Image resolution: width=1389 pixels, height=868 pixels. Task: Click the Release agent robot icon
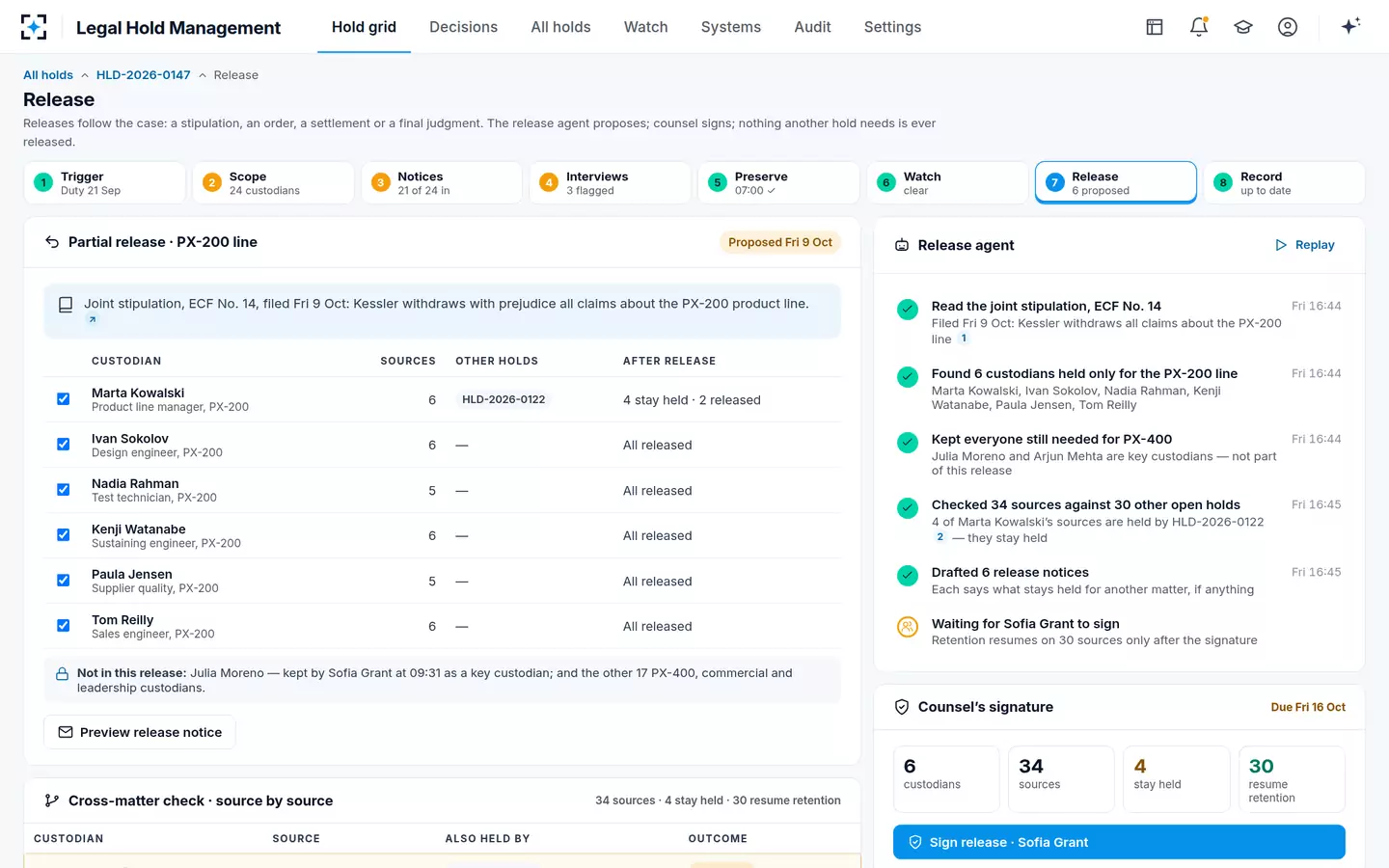pos(902,245)
